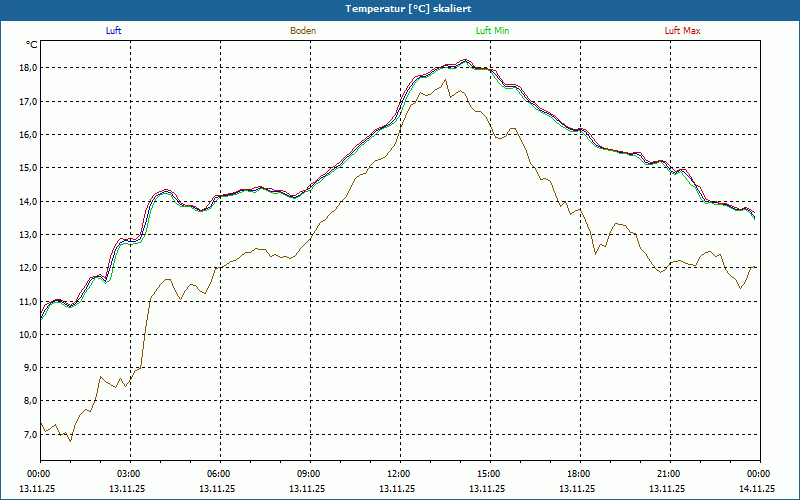This screenshot has width=800, height=500.
Task: Toggle the 'Luft Max' legend entry
Action: (683, 31)
